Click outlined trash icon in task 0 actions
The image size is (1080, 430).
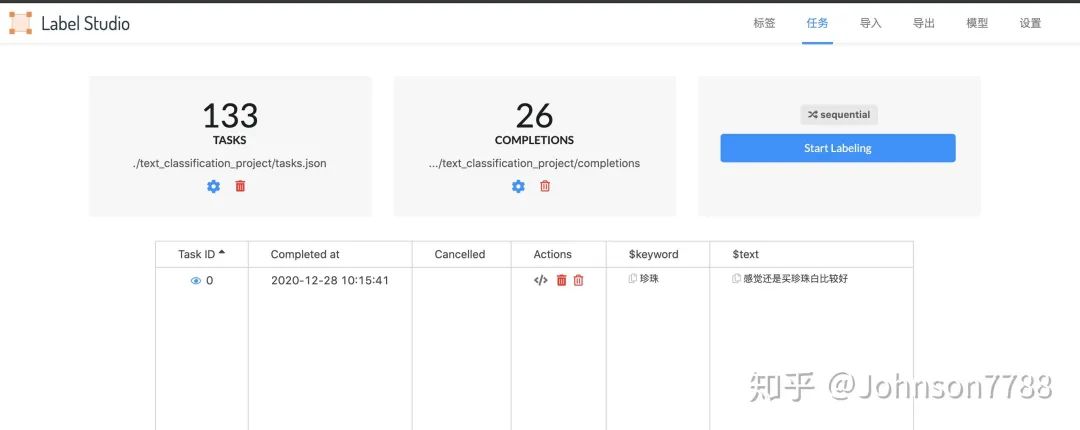579,280
